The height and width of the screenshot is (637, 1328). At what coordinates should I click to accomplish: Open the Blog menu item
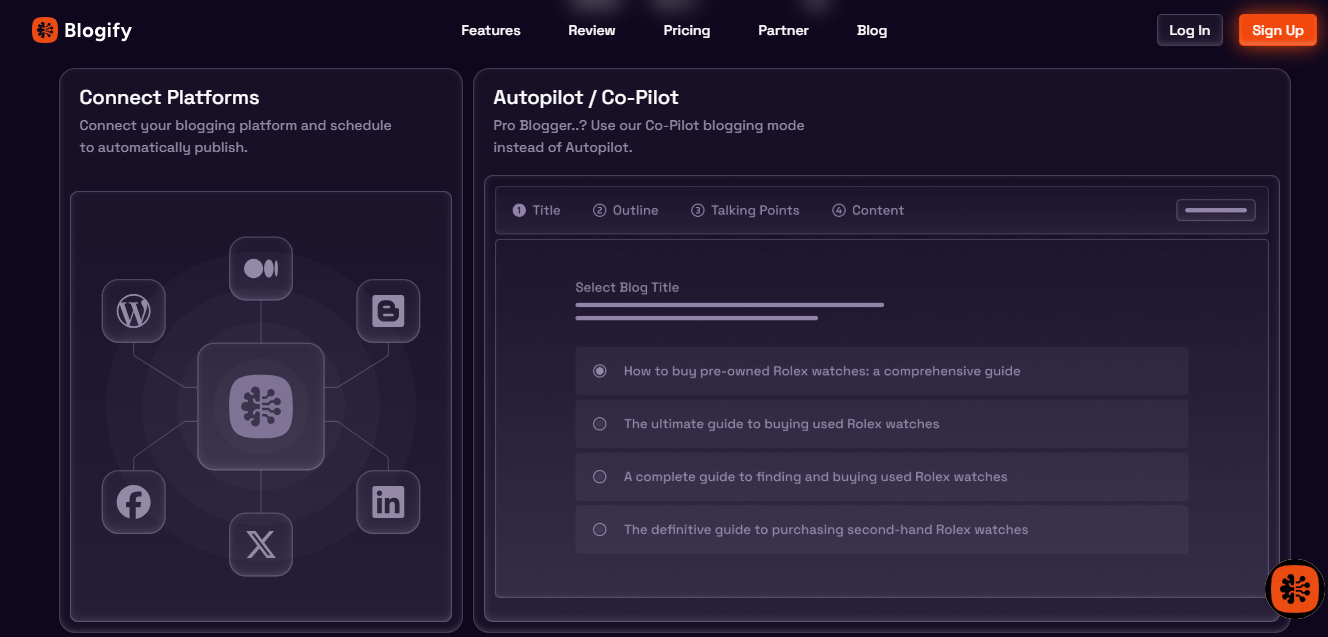(872, 30)
